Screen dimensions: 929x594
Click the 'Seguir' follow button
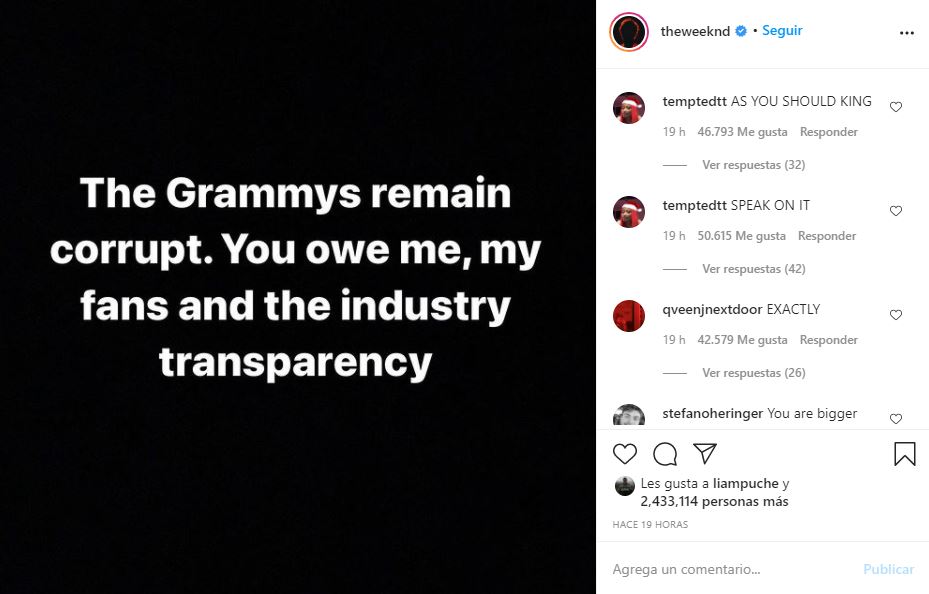[x=782, y=31]
